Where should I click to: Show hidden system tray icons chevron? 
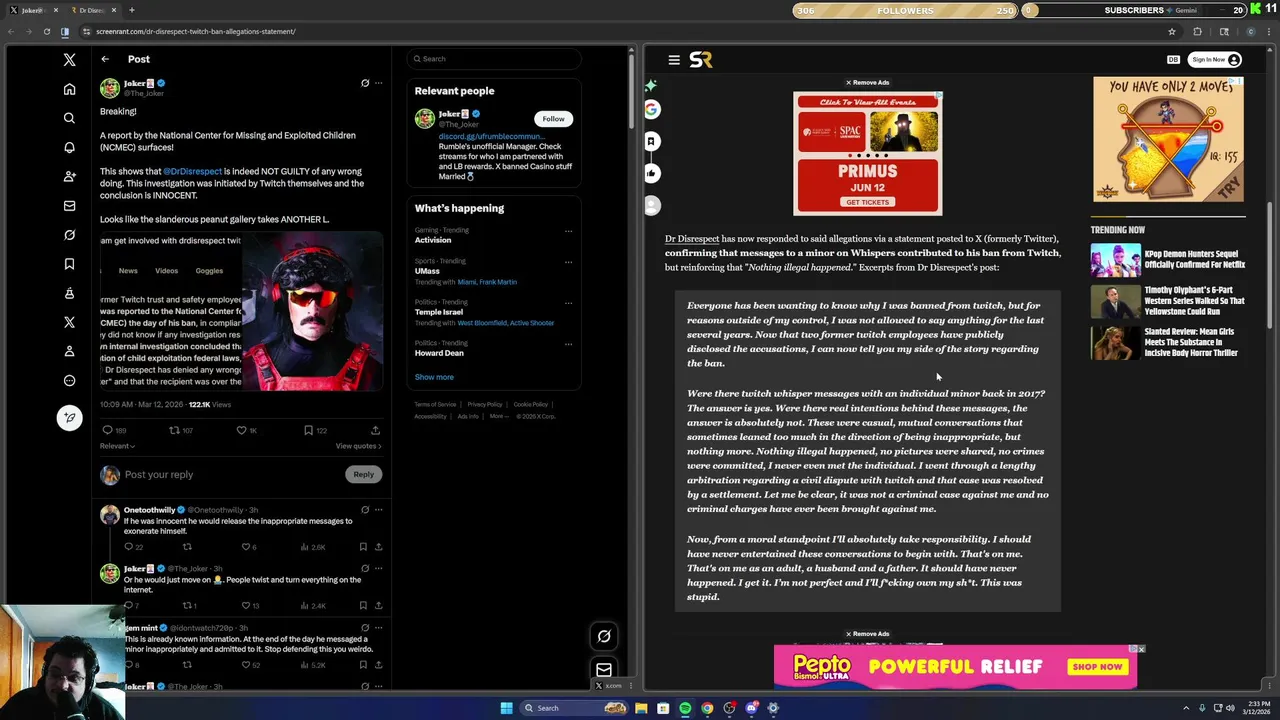click(x=1186, y=708)
